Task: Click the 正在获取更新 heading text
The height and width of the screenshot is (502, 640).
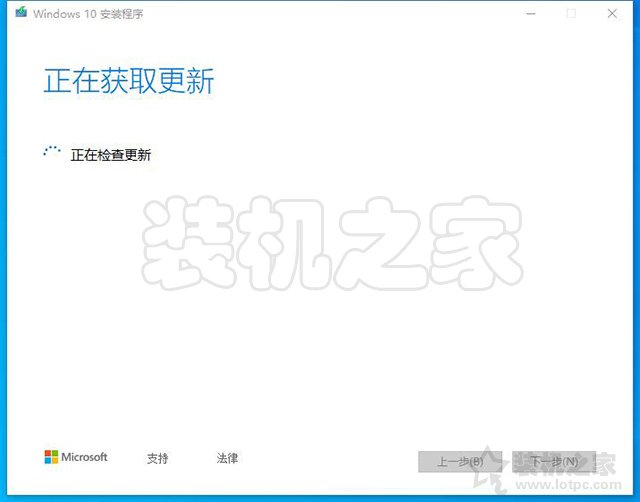Action: tap(129, 81)
